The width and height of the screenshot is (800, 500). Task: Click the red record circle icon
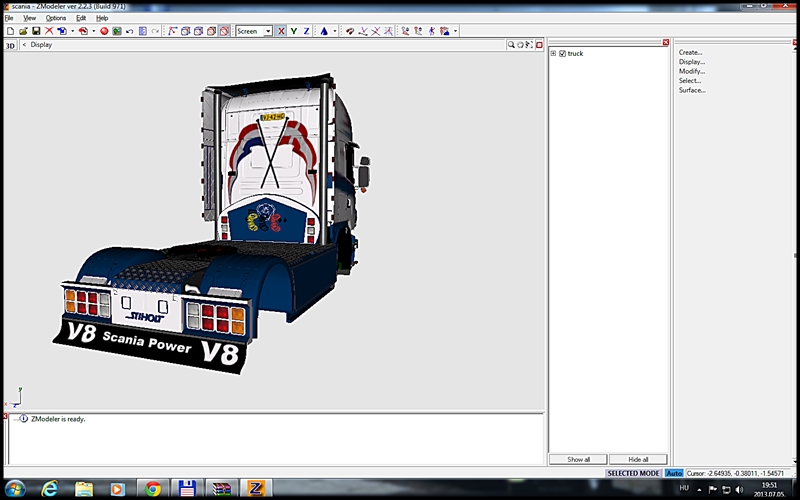pos(103,31)
